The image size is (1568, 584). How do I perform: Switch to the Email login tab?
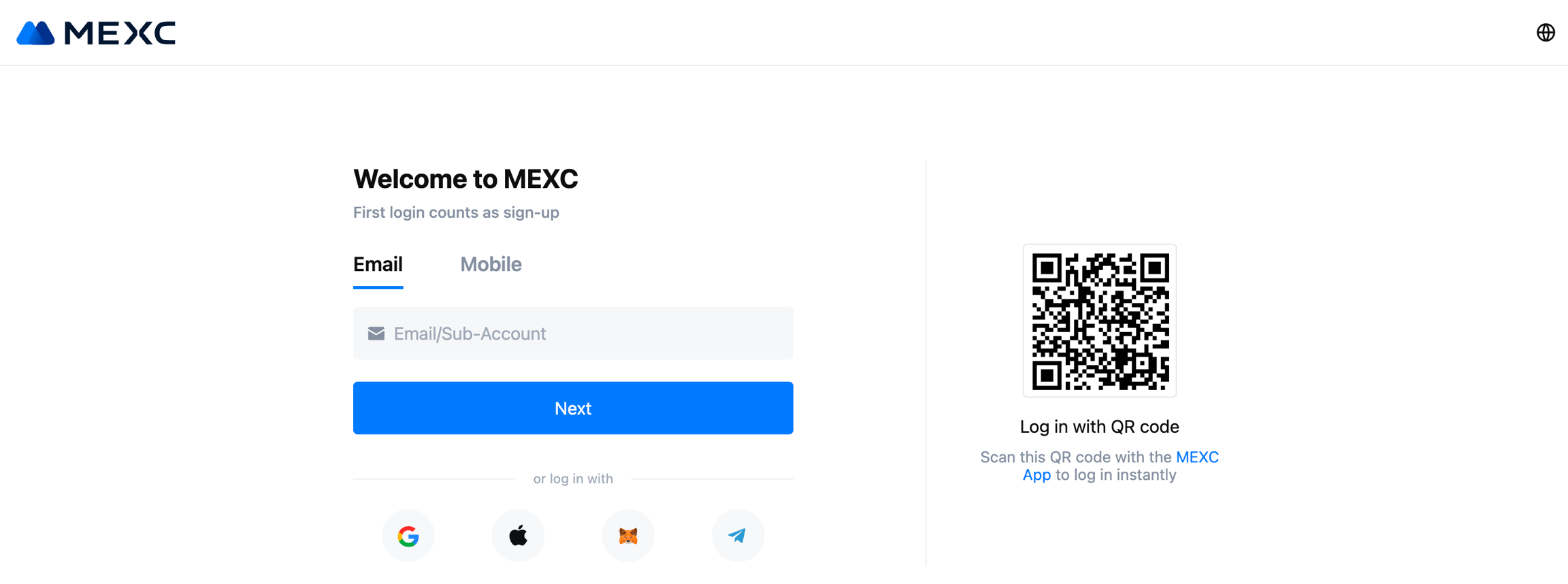tap(378, 265)
